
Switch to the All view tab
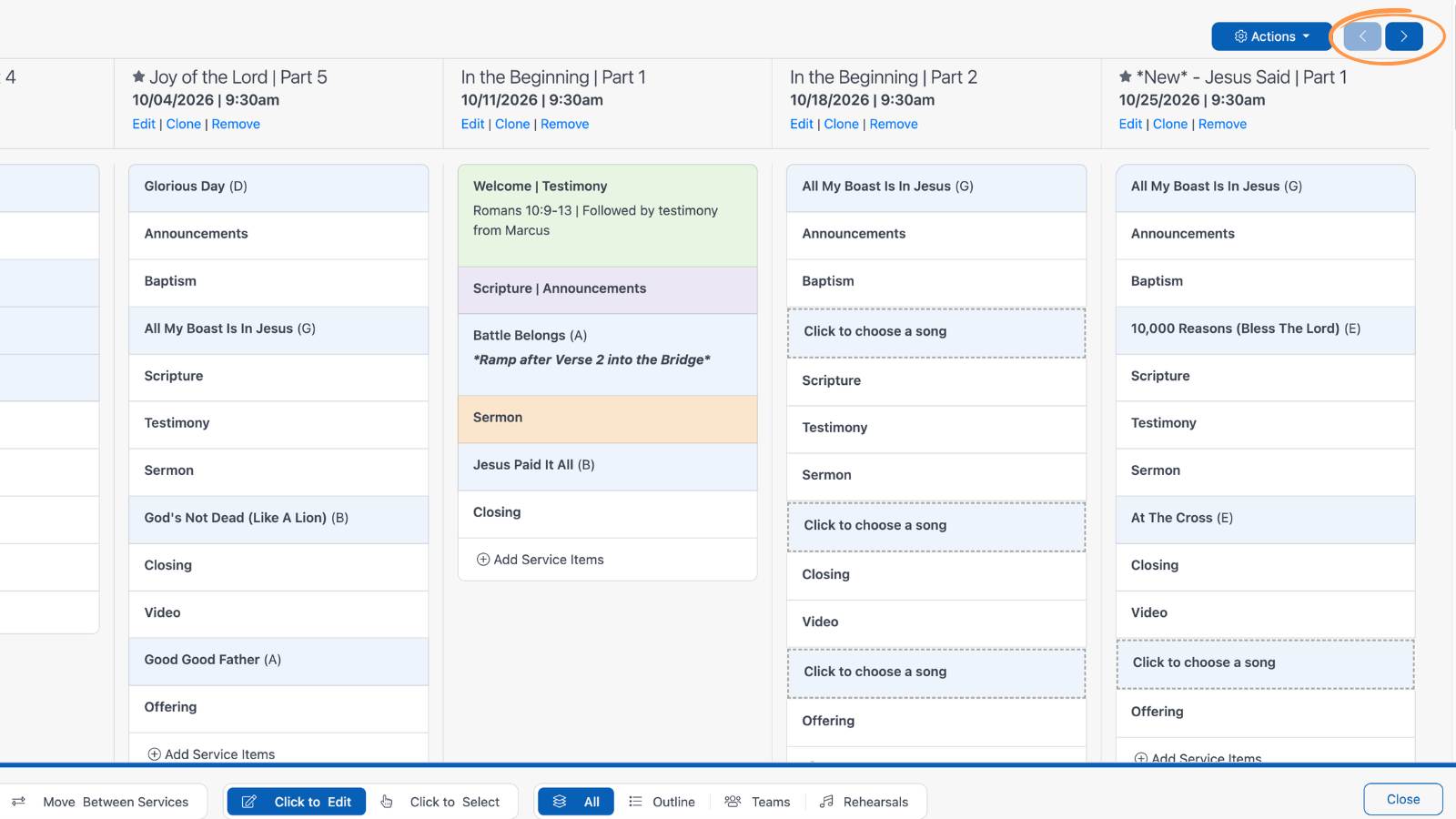point(576,802)
